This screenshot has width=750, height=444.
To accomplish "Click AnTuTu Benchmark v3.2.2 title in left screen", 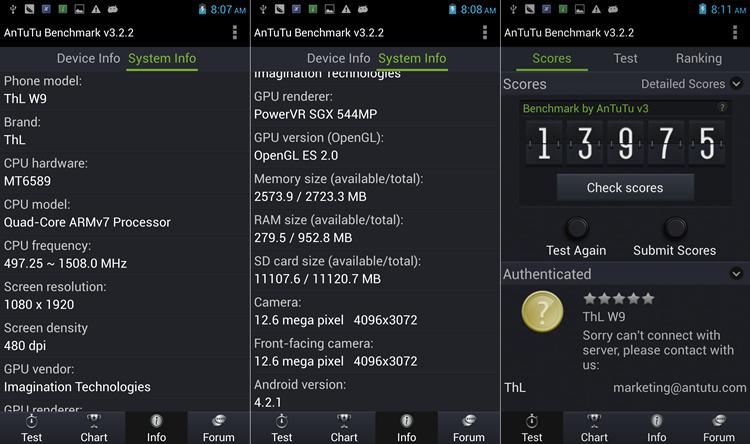I will (x=69, y=33).
